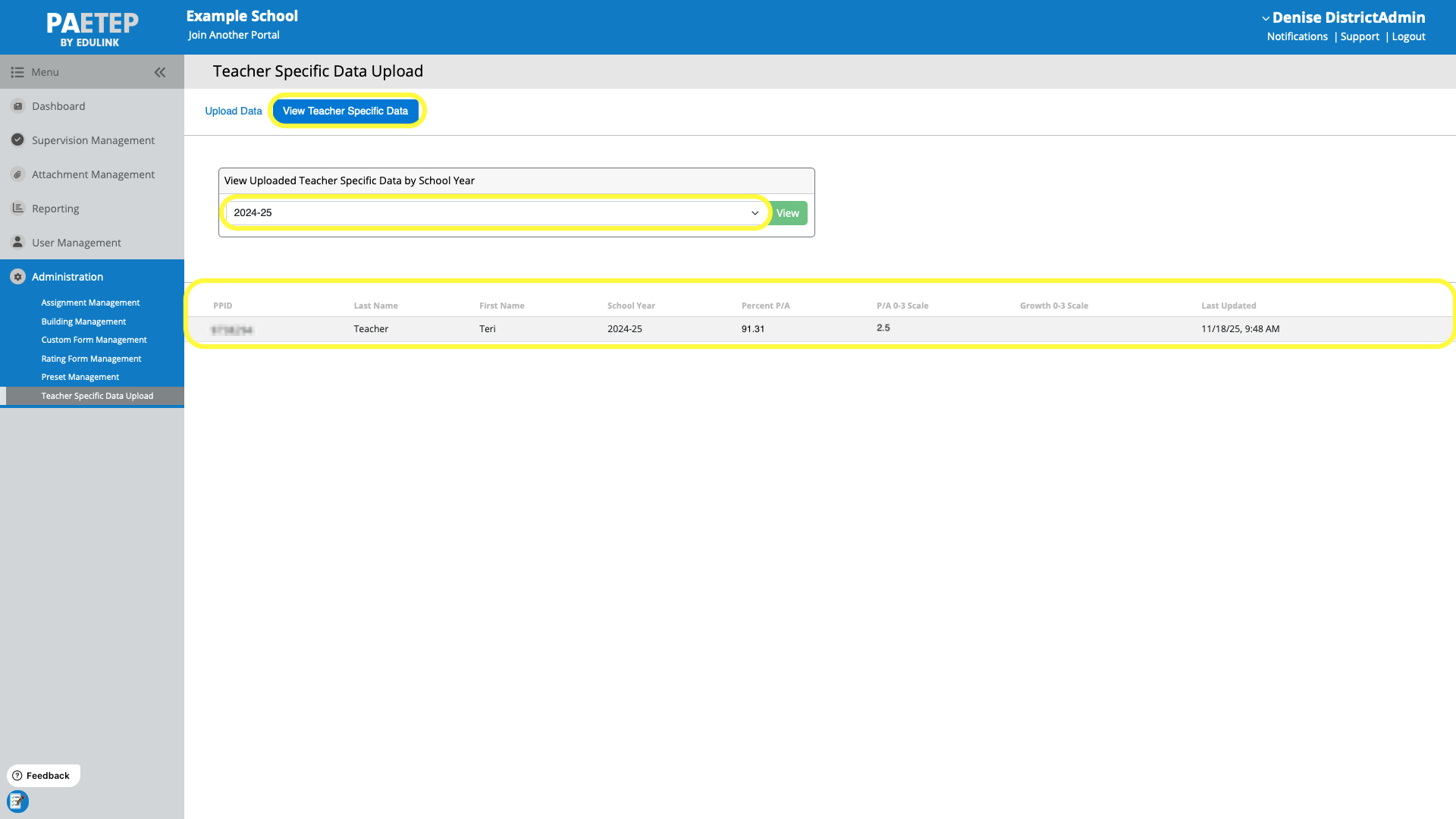Click the Supervision Management checkmark icon
Viewport: 1456px width, 819px height.
(x=17, y=140)
